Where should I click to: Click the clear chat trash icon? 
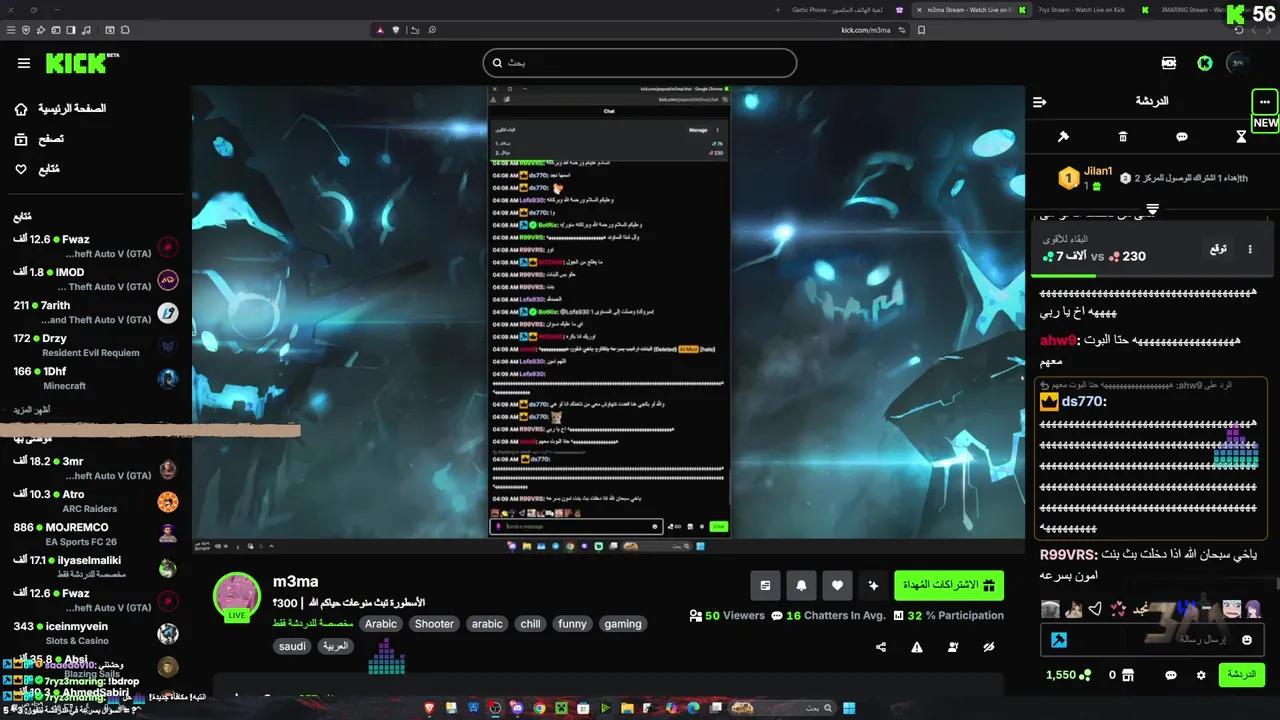coord(1123,137)
